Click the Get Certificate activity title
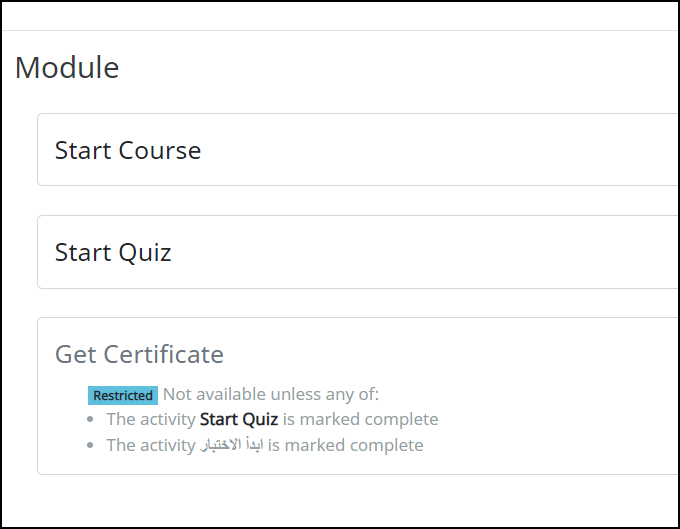This screenshot has width=680, height=529. [139, 354]
